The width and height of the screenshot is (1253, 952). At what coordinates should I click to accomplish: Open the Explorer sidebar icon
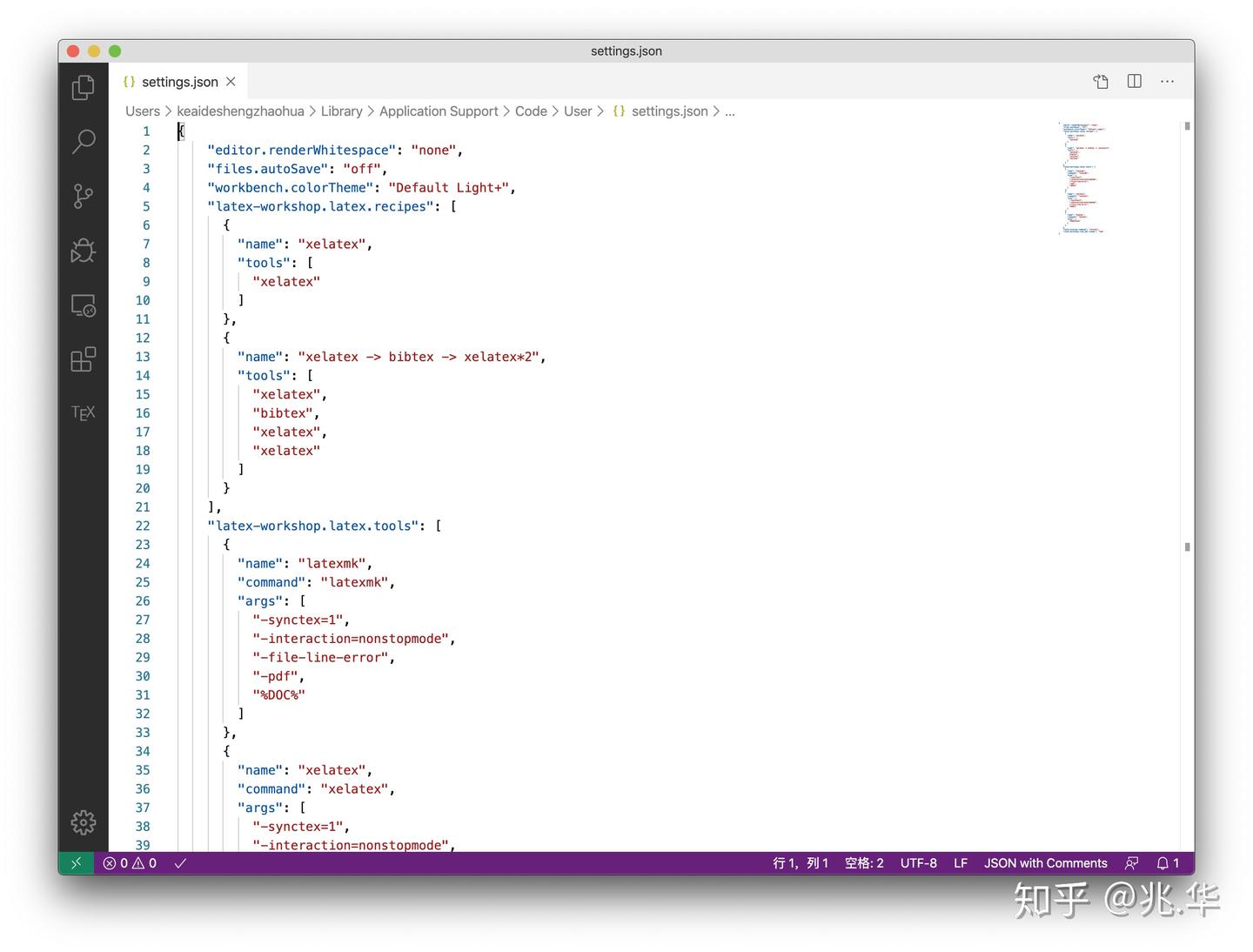click(83, 87)
